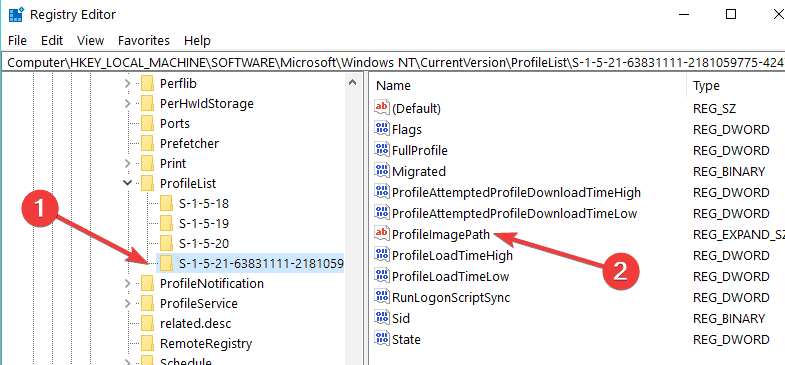Expand the Perflib key

coord(128,84)
